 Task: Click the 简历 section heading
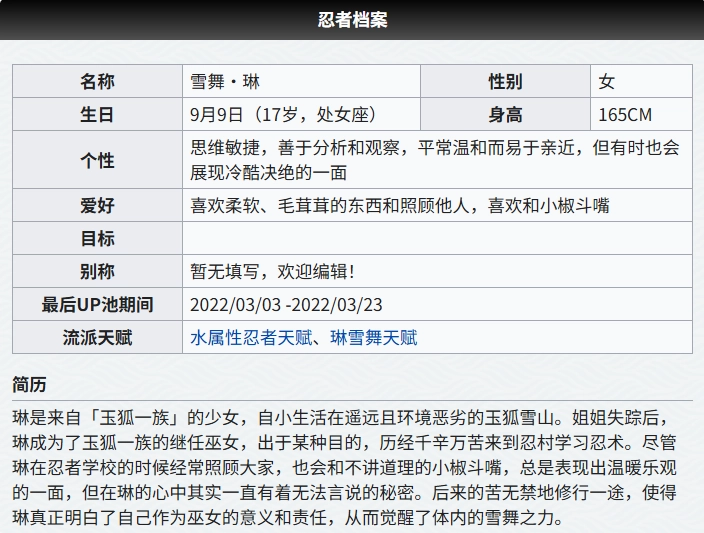(x=29, y=385)
